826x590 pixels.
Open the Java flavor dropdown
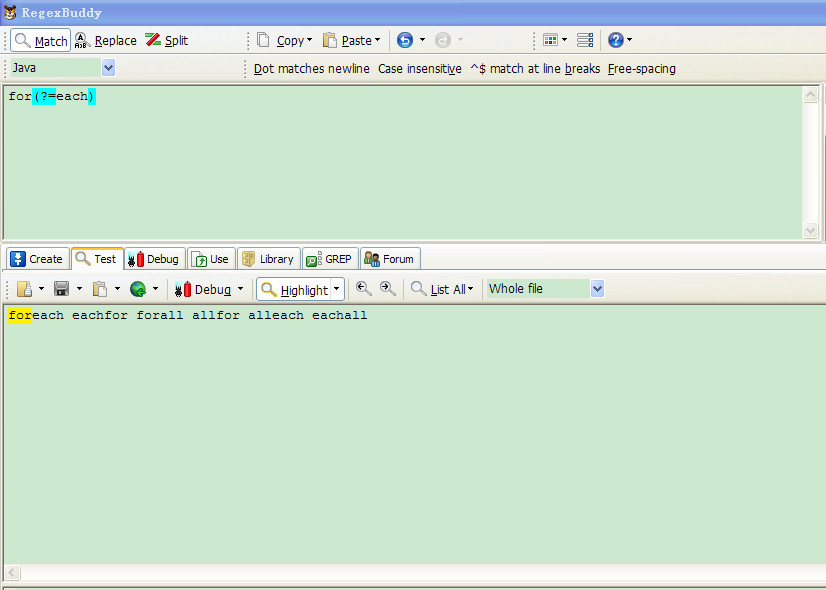(108, 68)
